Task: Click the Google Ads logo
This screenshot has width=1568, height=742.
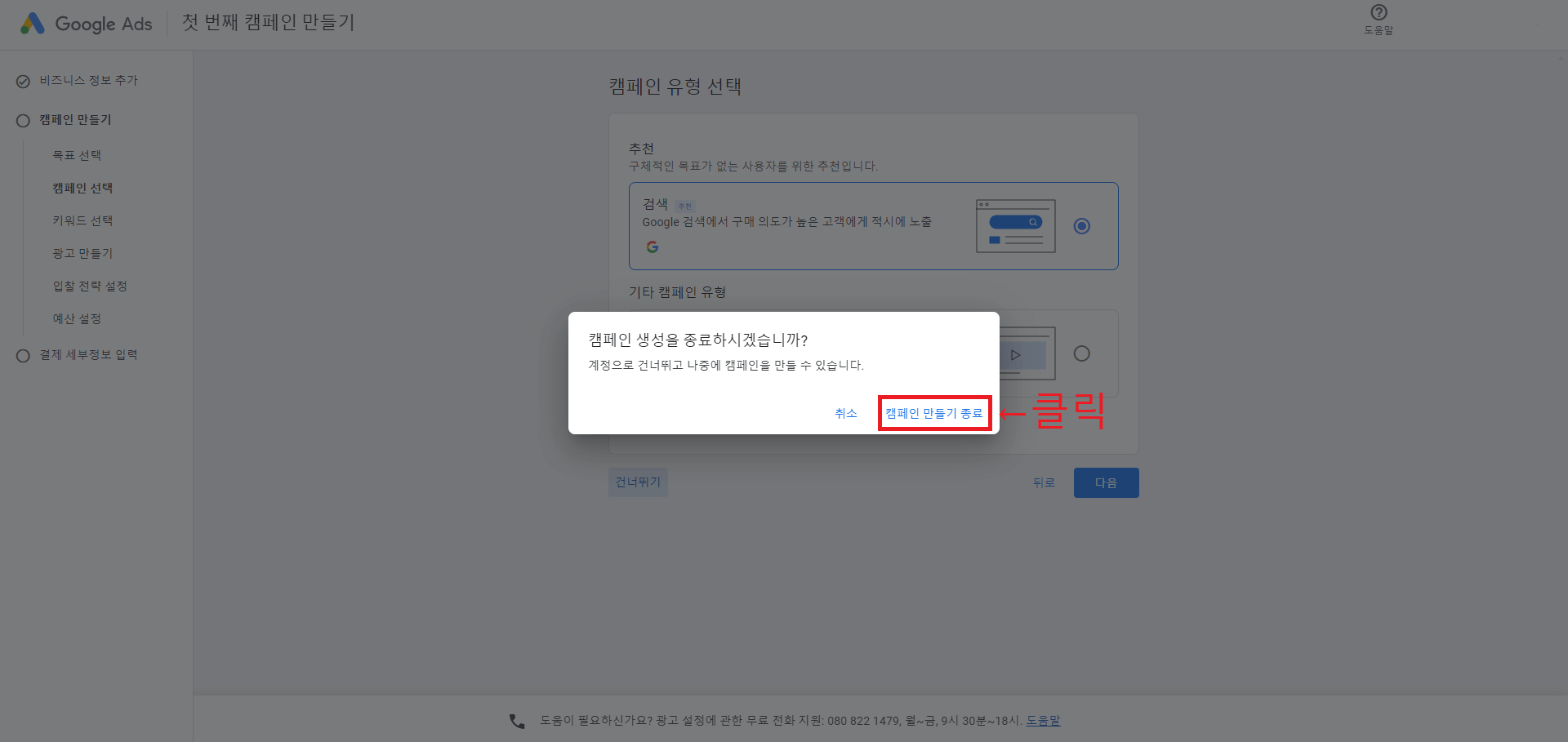Action: click(84, 24)
